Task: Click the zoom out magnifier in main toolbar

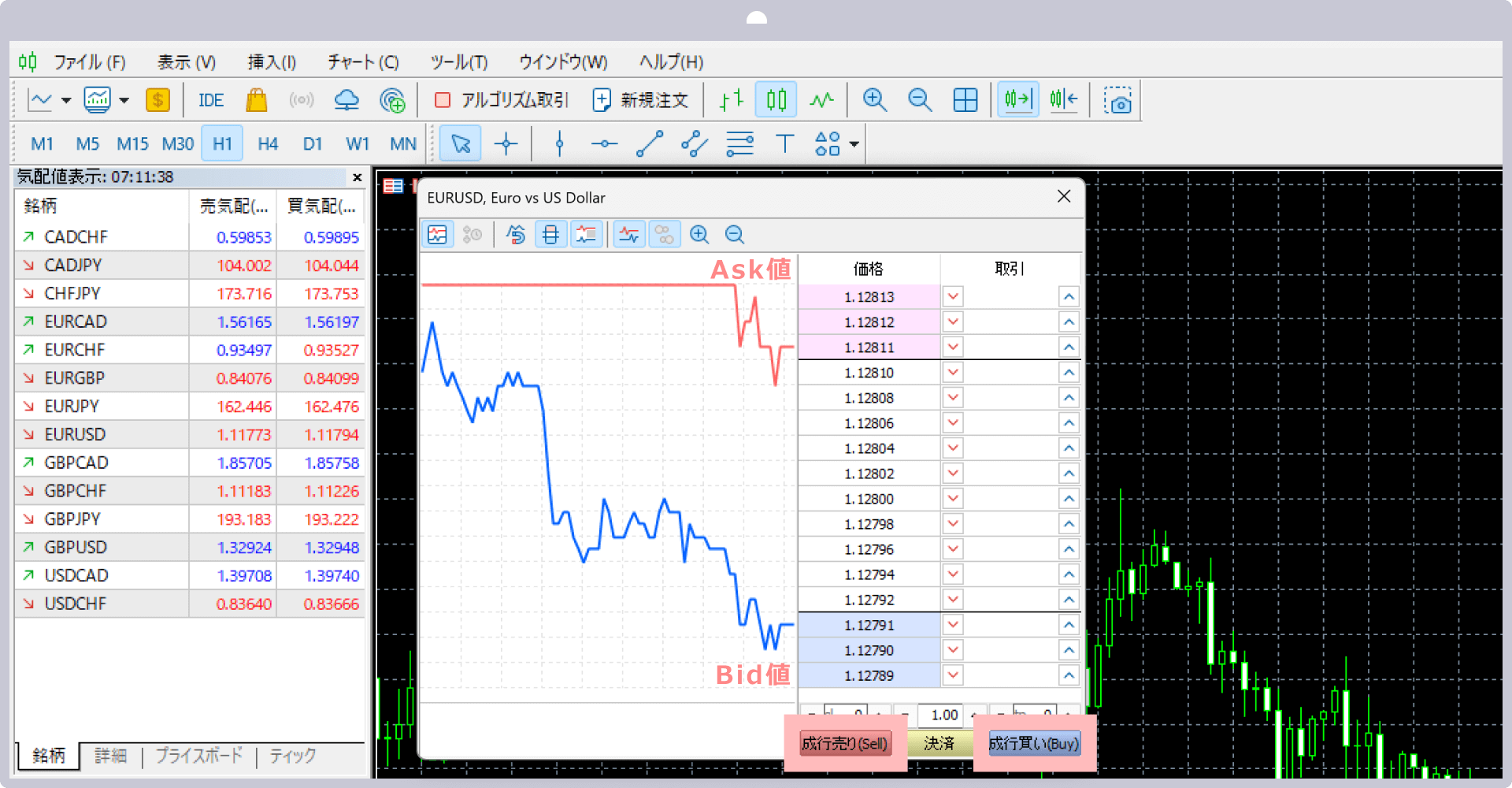Action: tap(919, 100)
